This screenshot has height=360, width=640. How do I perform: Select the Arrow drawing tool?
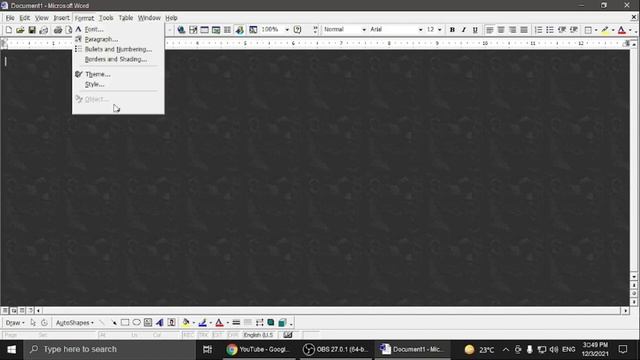[x=113, y=322]
